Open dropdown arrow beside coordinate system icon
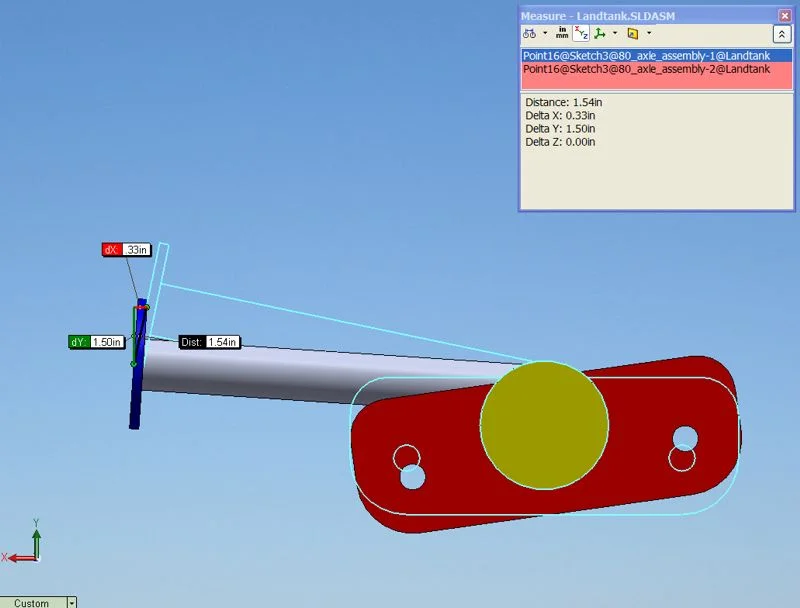Viewport: 800px width, 608px height. click(x=615, y=33)
